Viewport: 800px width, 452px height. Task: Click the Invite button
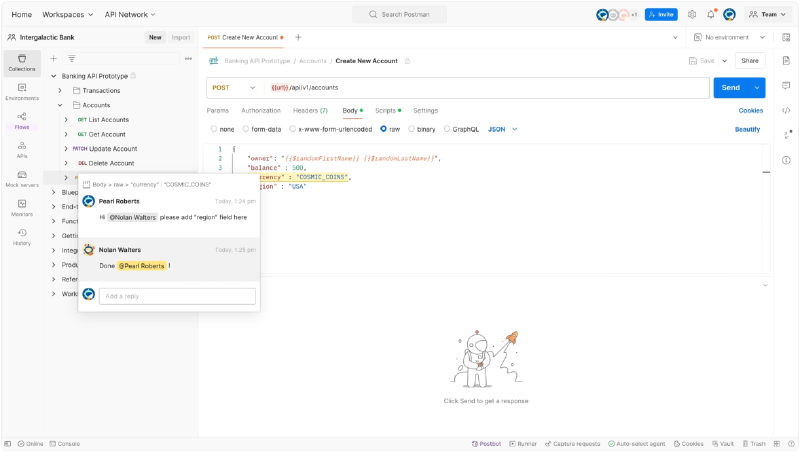(x=661, y=14)
